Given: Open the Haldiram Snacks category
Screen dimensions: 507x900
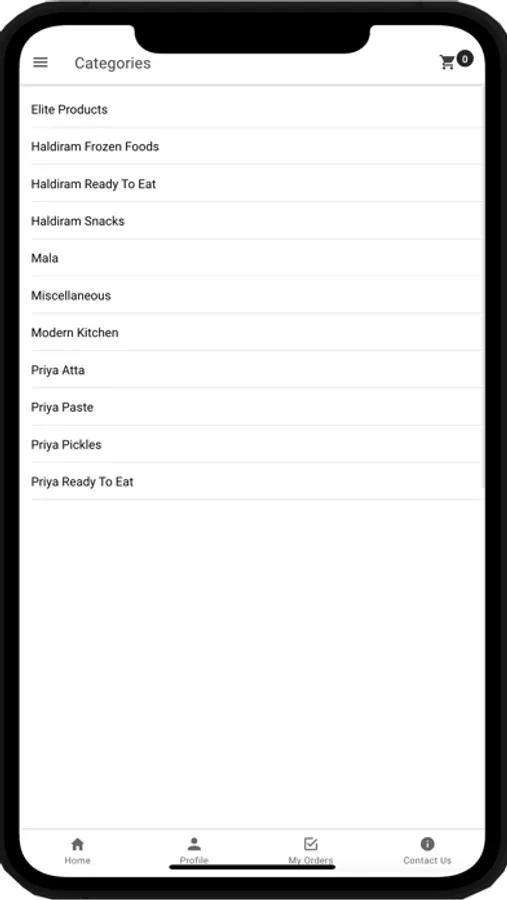Looking at the screenshot, I should [256, 221].
